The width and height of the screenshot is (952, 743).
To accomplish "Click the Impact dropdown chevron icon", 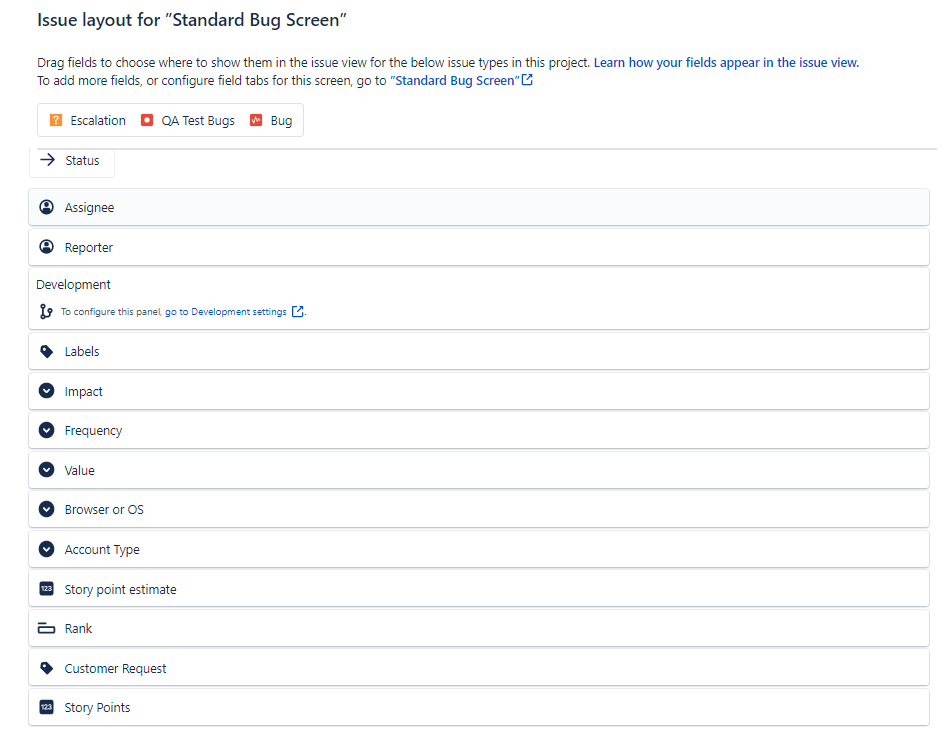I will click(x=46, y=391).
